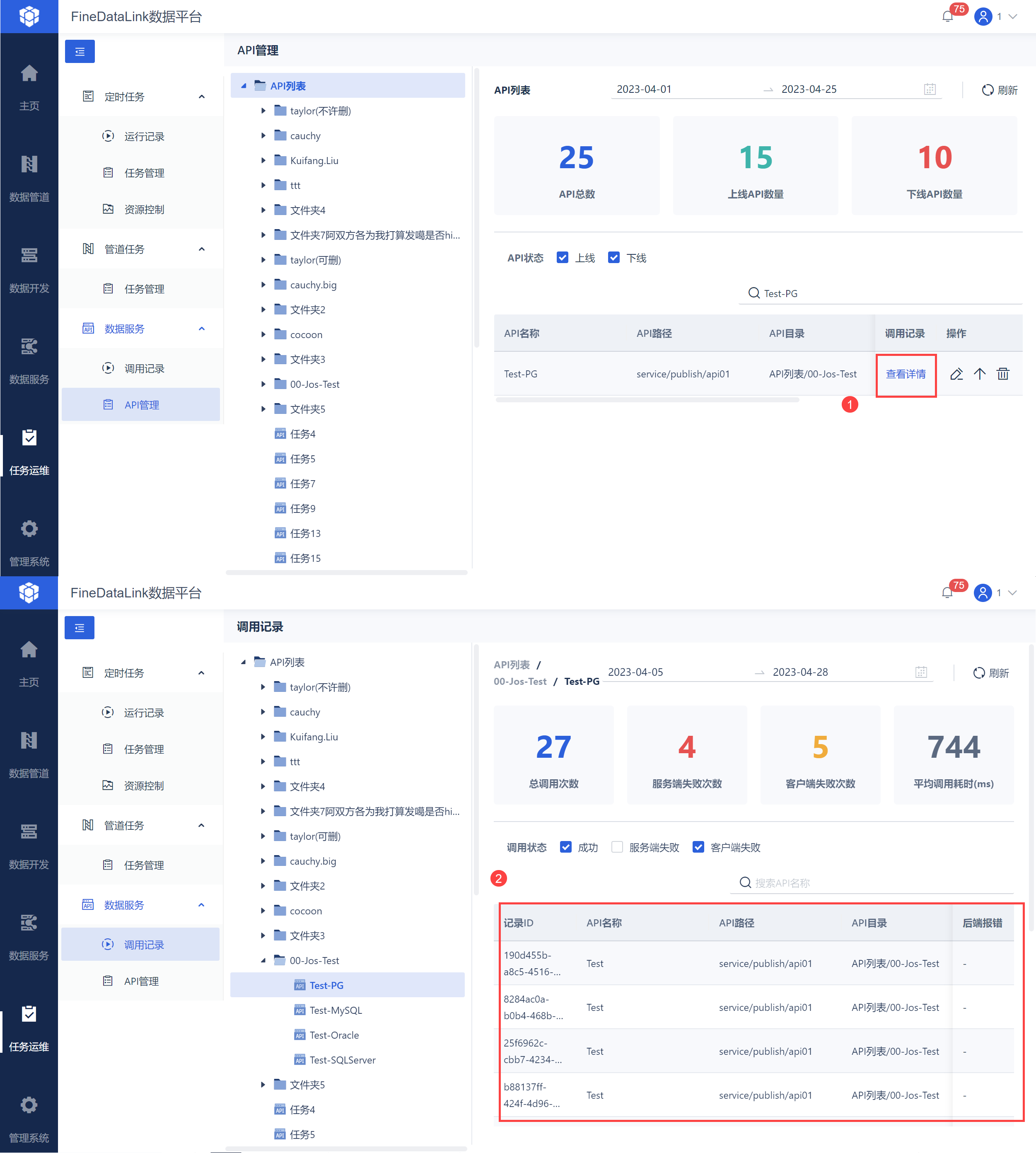Collapse the sidebar with the blue menu button in the top screen

tap(80, 51)
